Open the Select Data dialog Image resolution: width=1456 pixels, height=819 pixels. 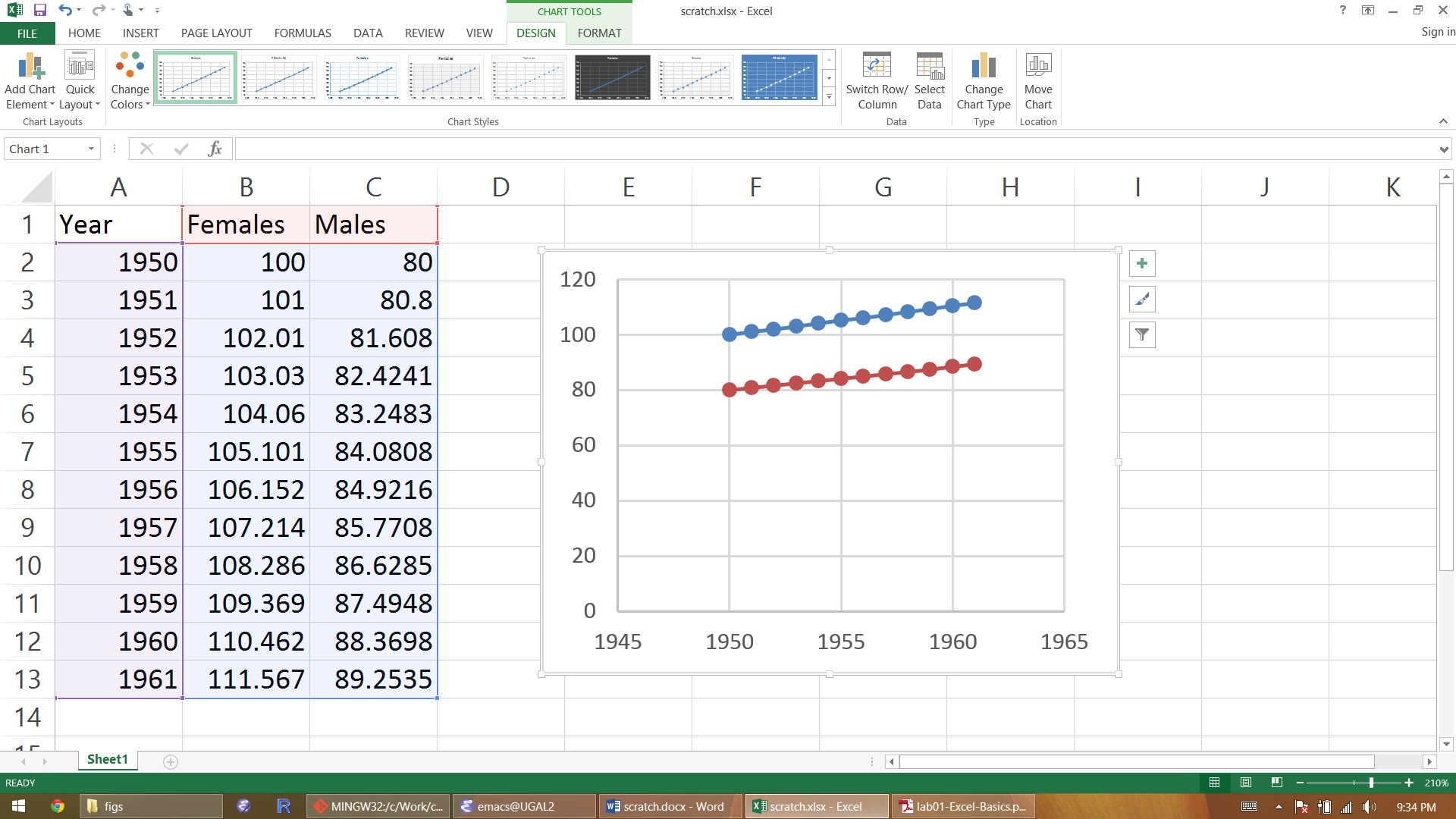[929, 80]
